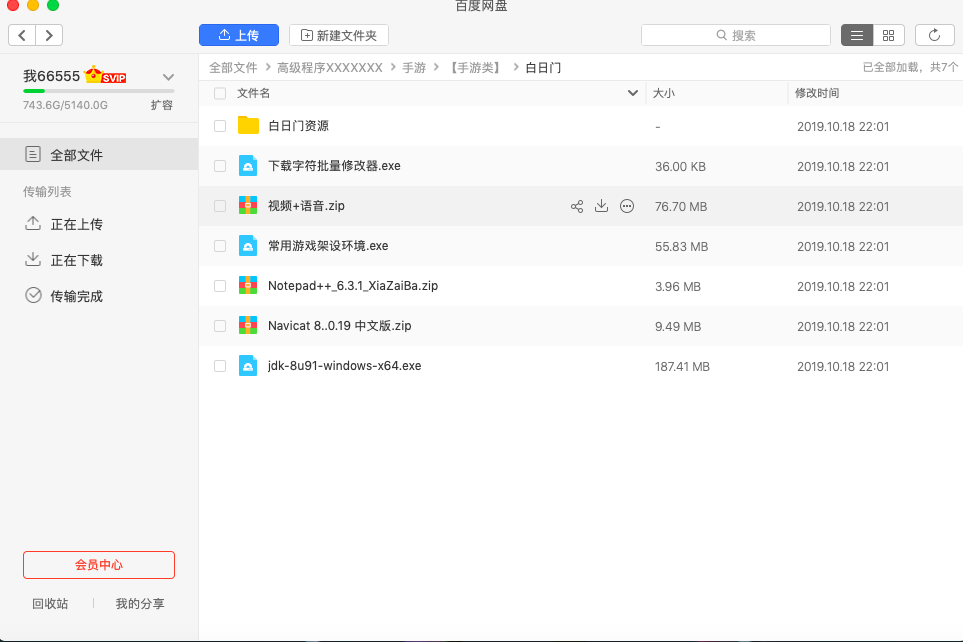Click the search input field
The image size is (963, 642).
[x=736, y=35]
